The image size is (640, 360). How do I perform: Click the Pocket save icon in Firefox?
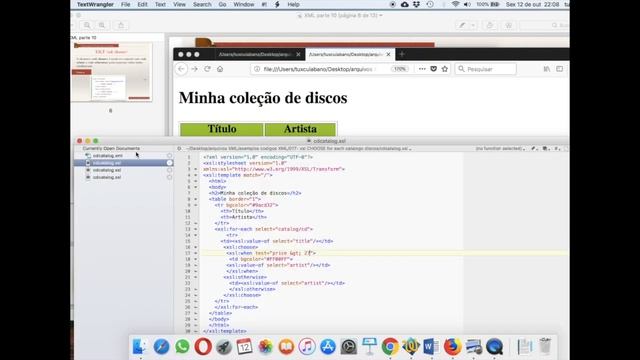click(x=433, y=69)
